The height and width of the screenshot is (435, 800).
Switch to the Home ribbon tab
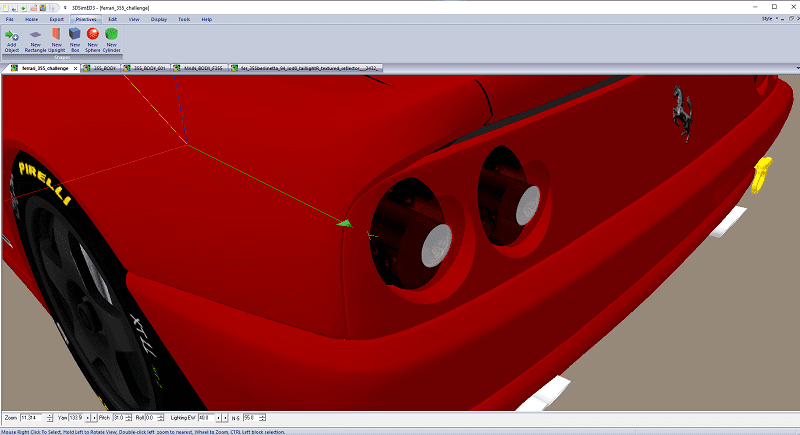pyautogui.click(x=32, y=19)
